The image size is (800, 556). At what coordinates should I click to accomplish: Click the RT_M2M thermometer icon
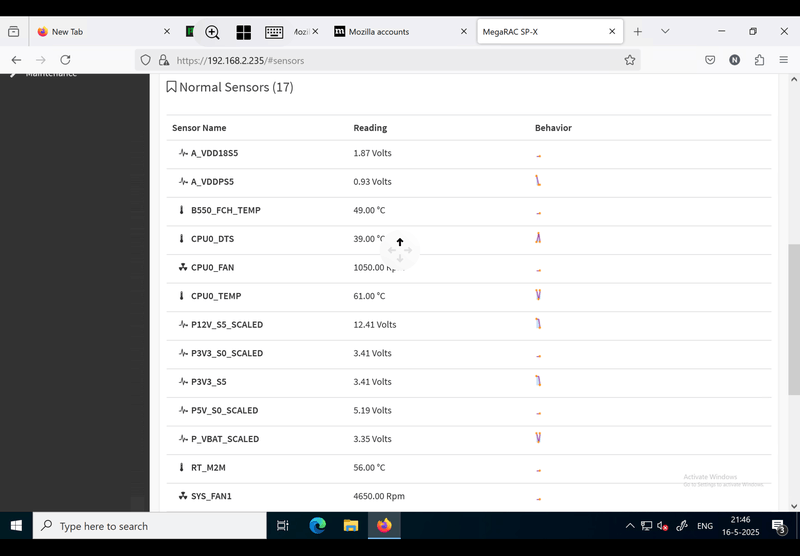181,467
